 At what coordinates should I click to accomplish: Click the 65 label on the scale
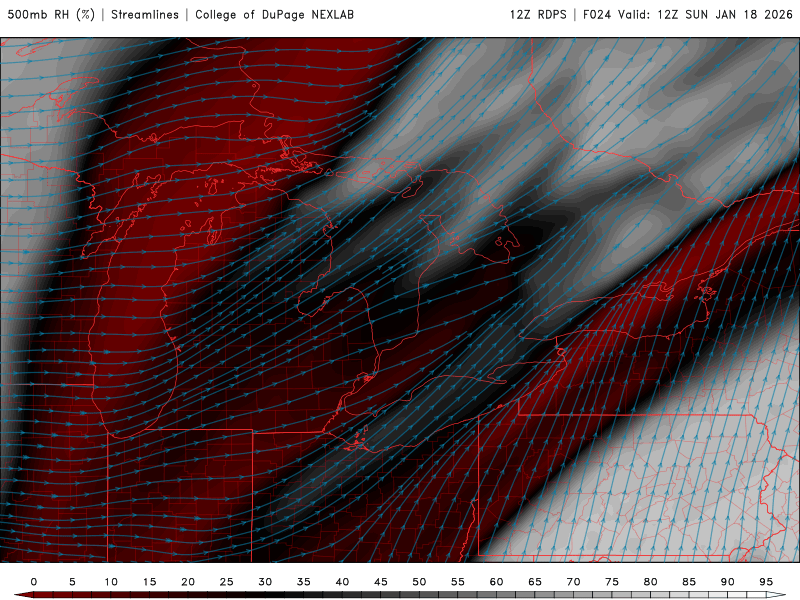[x=535, y=582]
